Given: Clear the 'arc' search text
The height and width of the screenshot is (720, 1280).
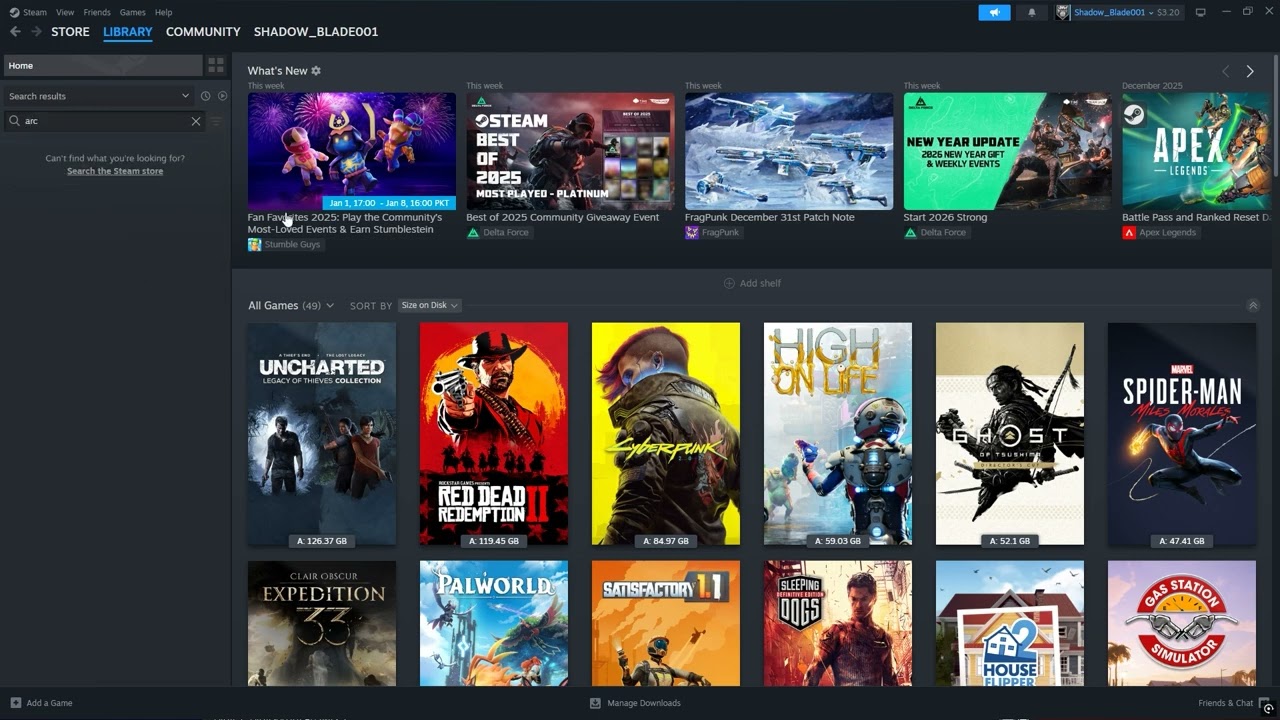Looking at the screenshot, I should [x=196, y=121].
